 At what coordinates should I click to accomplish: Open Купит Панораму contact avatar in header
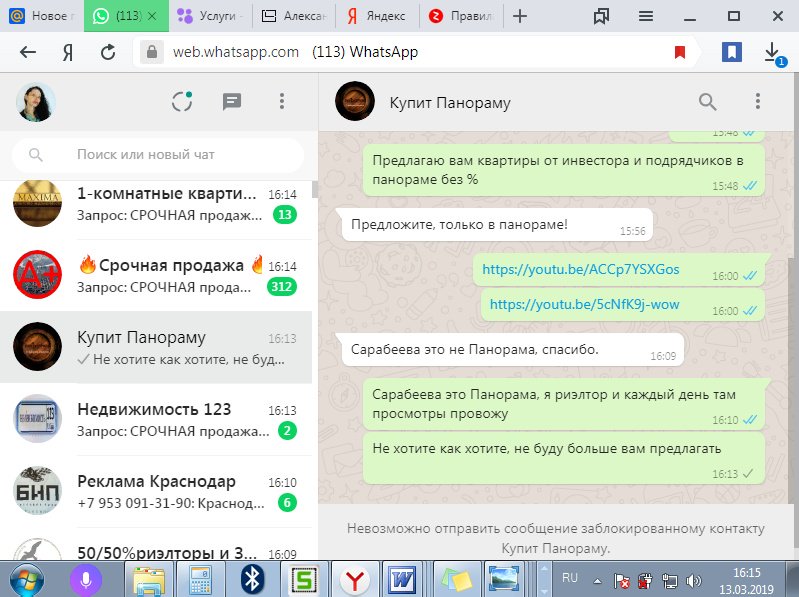pos(355,101)
